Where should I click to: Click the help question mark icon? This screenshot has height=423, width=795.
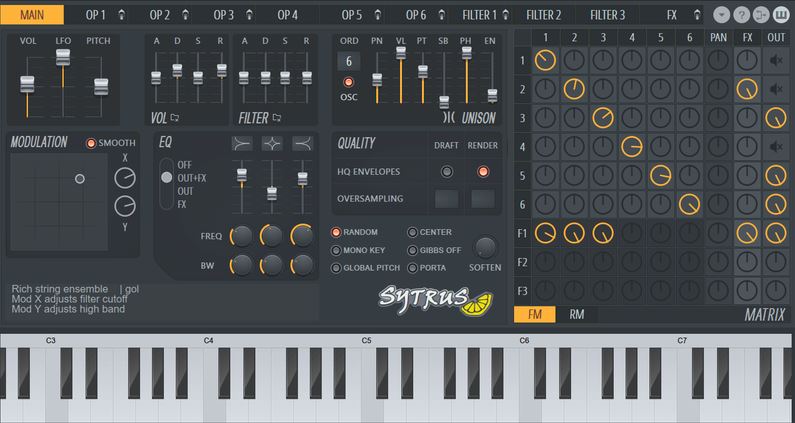point(741,15)
